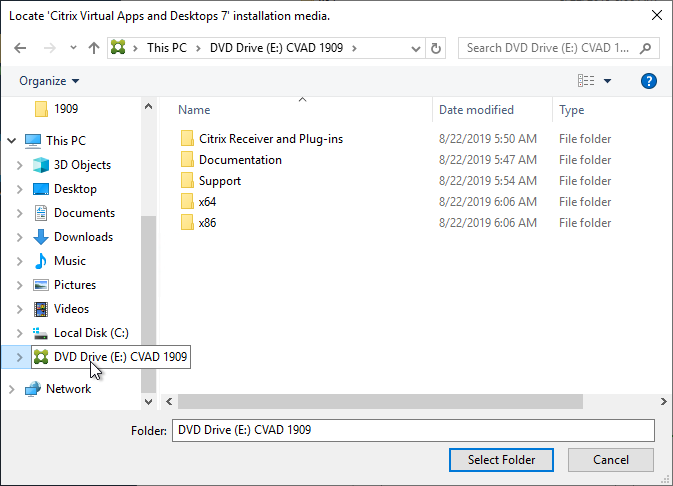This screenshot has width=673, height=486.
Task: Click the Select Folder button
Action: pyautogui.click(x=501, y=460)
